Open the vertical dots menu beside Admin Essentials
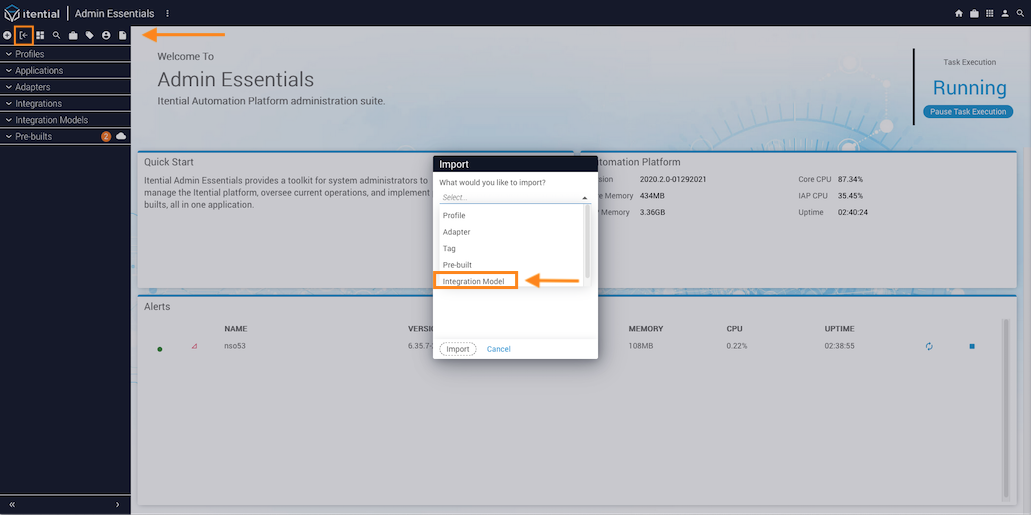1031x515 pixels. click(167, 13)
